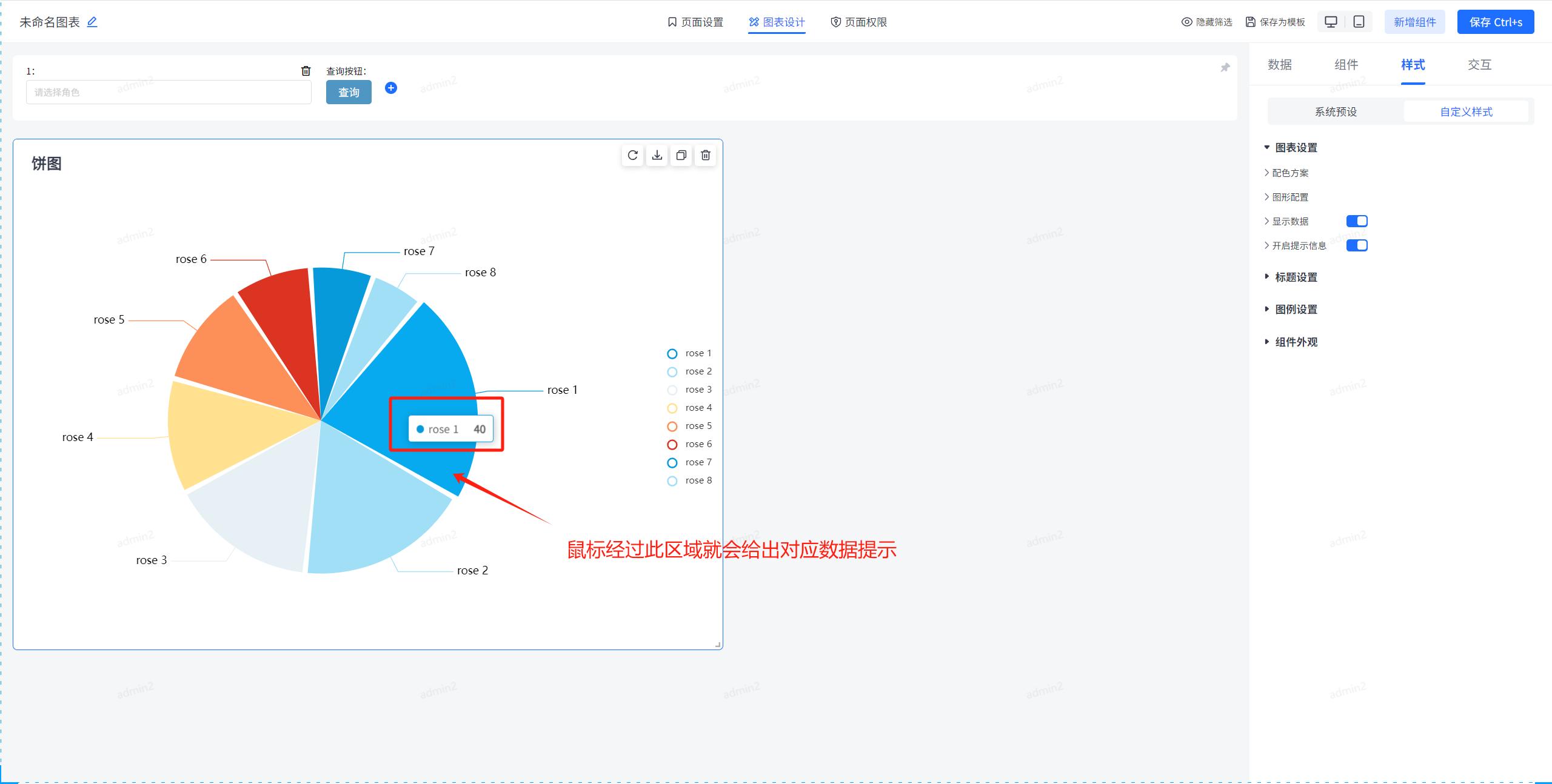The image size is (1552, 784).
Task: Switch to tablet preview icon
Action: tap(1359, 22)
